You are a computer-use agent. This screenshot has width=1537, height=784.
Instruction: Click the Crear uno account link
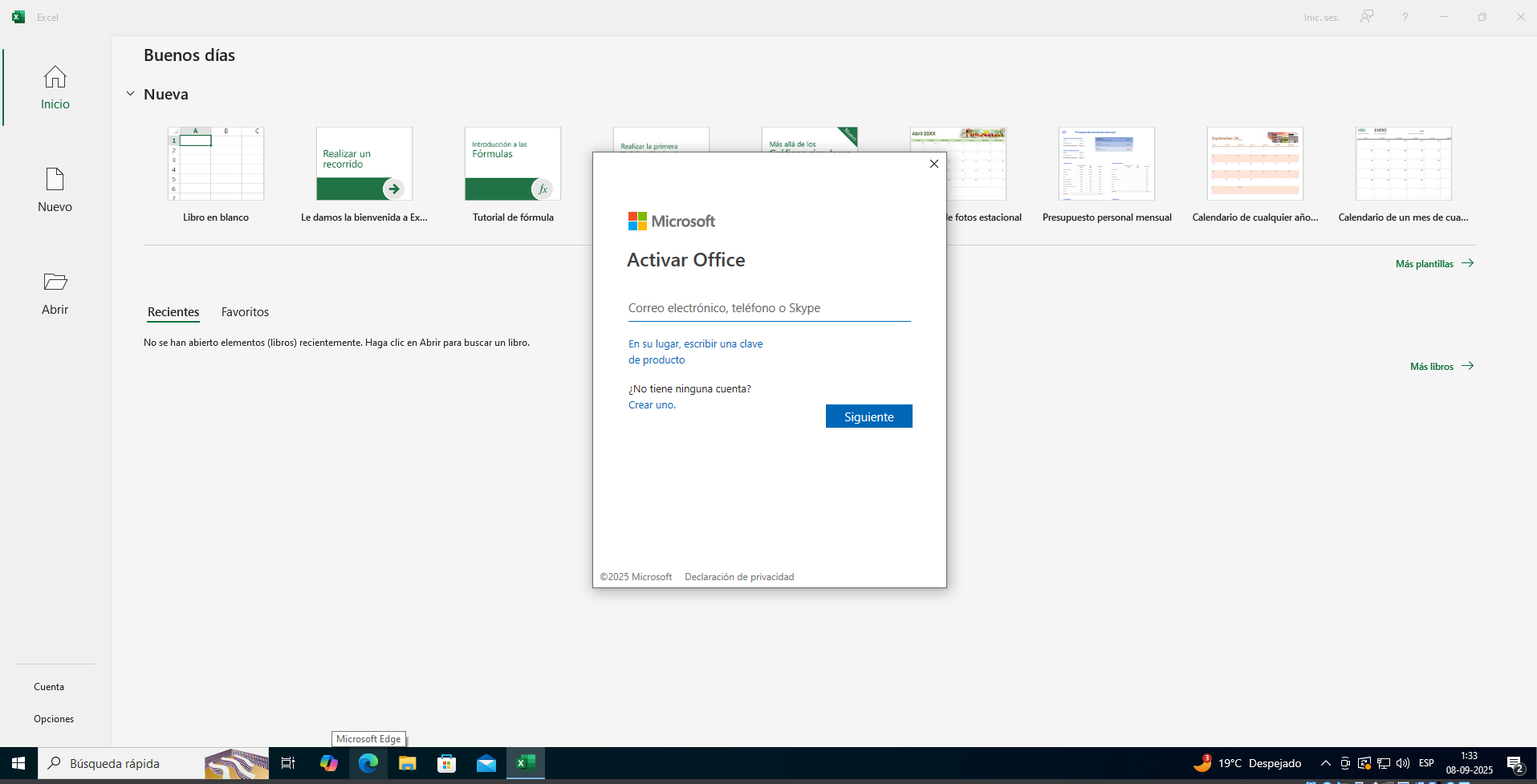tap(652, 405)
